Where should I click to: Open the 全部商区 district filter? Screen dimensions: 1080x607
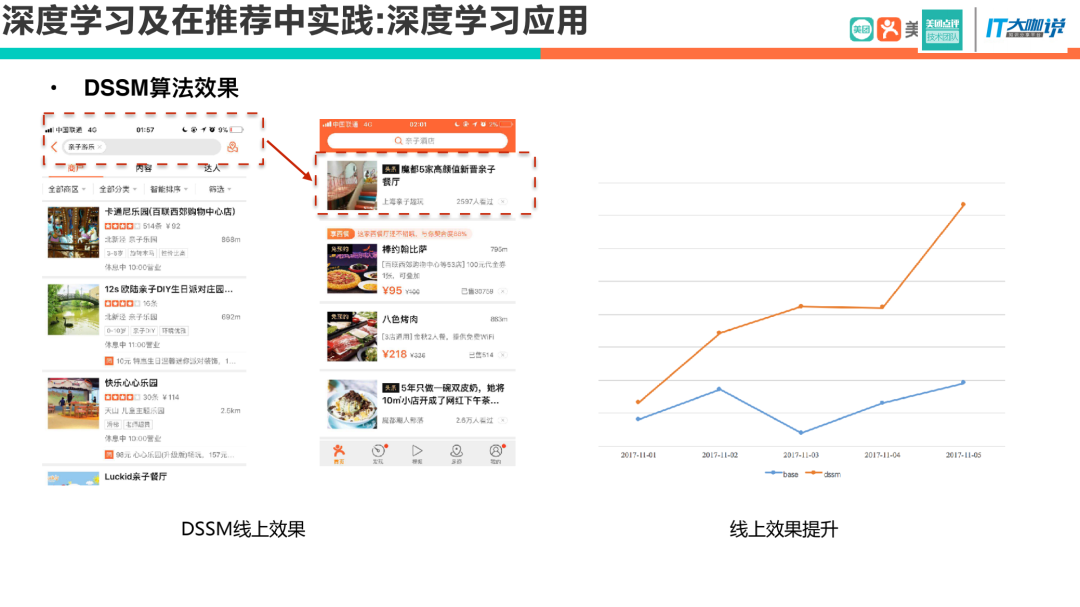[x=67, y=189]
